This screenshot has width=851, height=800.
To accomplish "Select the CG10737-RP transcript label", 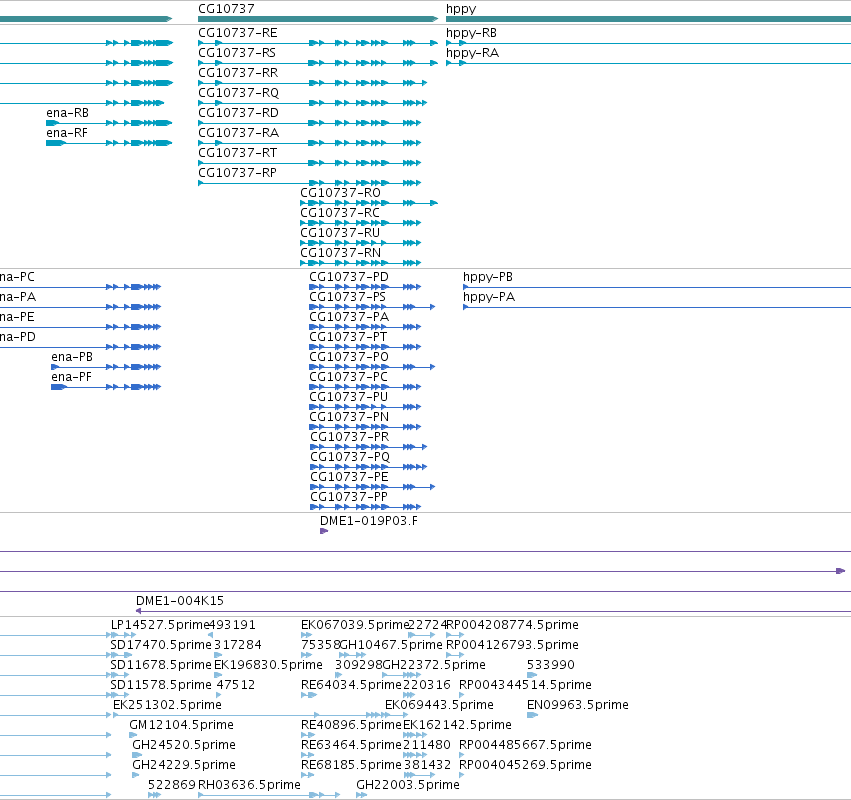I will point(237,173).
